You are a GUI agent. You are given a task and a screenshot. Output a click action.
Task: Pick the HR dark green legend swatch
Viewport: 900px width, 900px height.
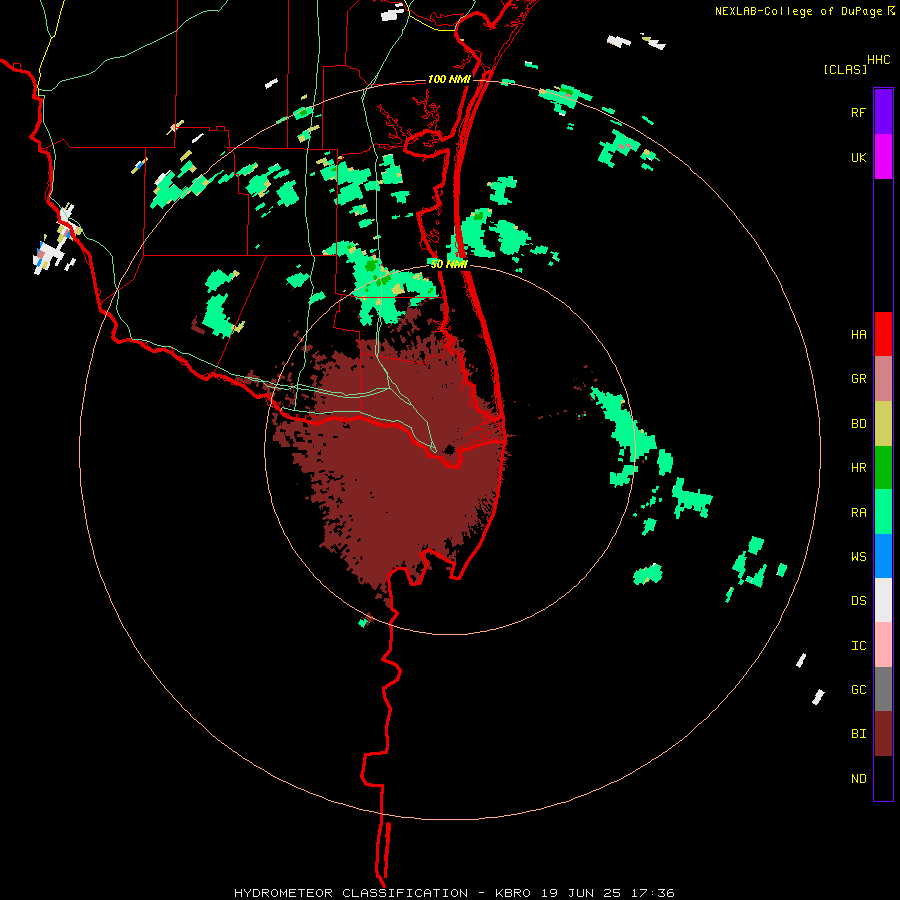click(883, 468)
